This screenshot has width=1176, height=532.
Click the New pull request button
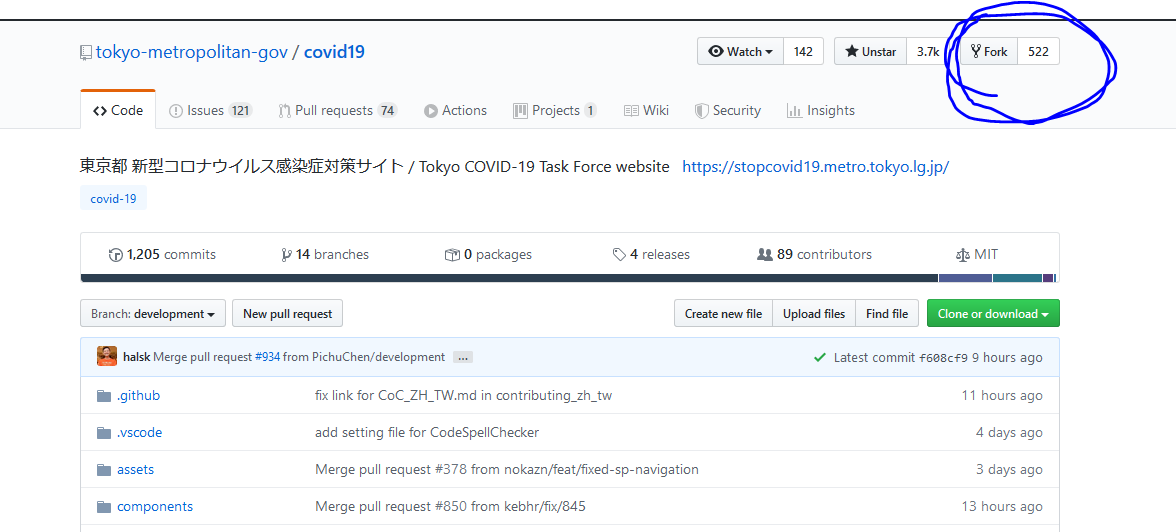(287, 314)
